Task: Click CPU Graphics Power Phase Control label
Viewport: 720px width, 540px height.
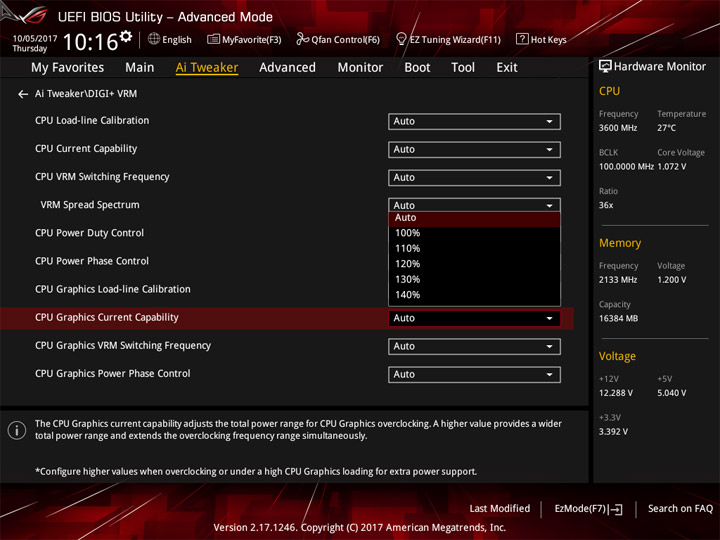Action: (112, 374)
